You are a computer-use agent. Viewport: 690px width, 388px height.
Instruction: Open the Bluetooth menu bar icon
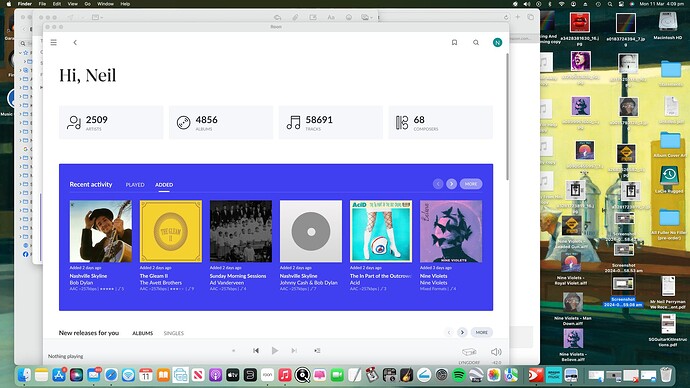[x=550, y=4]
